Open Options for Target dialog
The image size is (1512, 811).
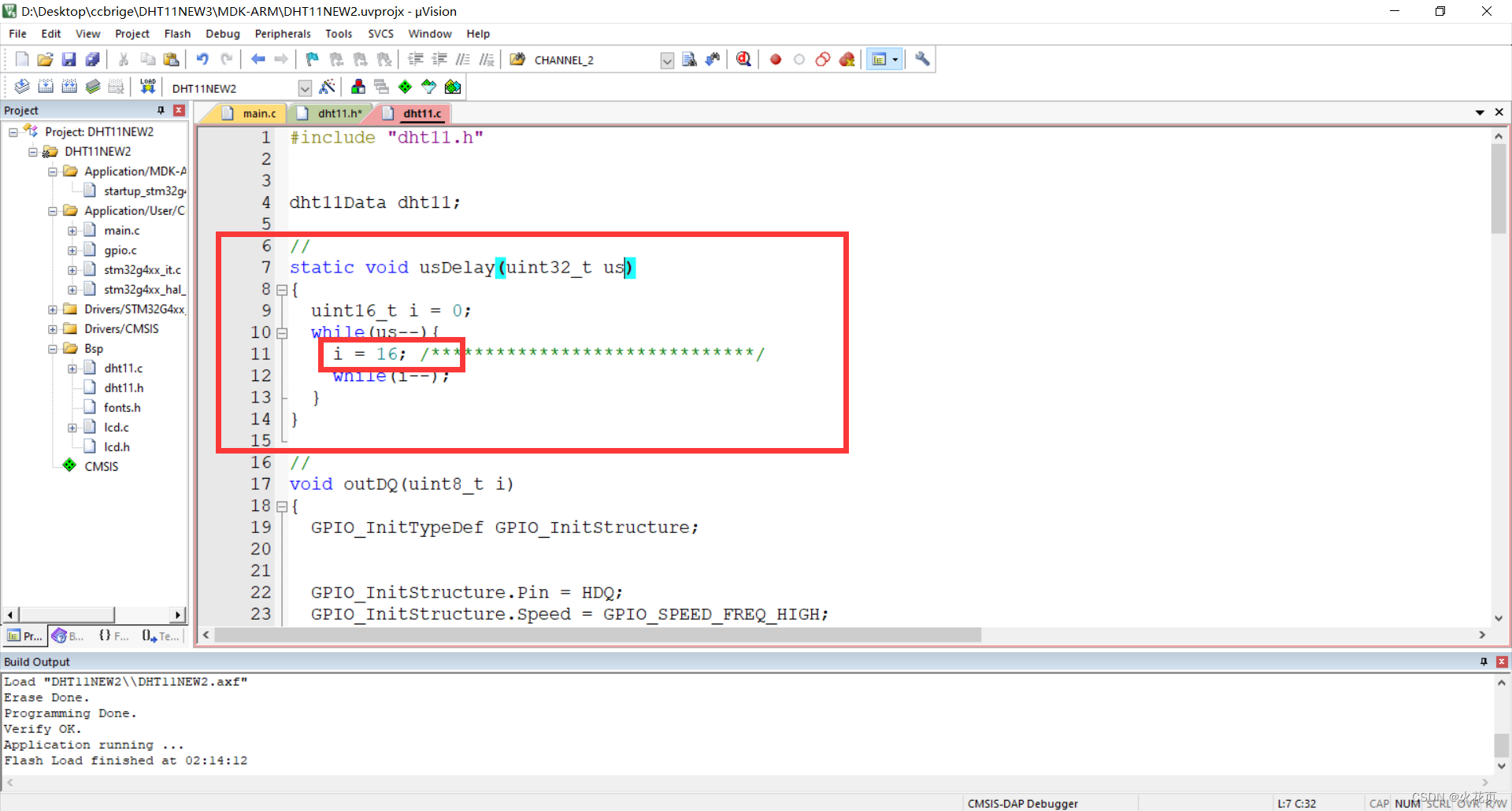click(328, 87)
